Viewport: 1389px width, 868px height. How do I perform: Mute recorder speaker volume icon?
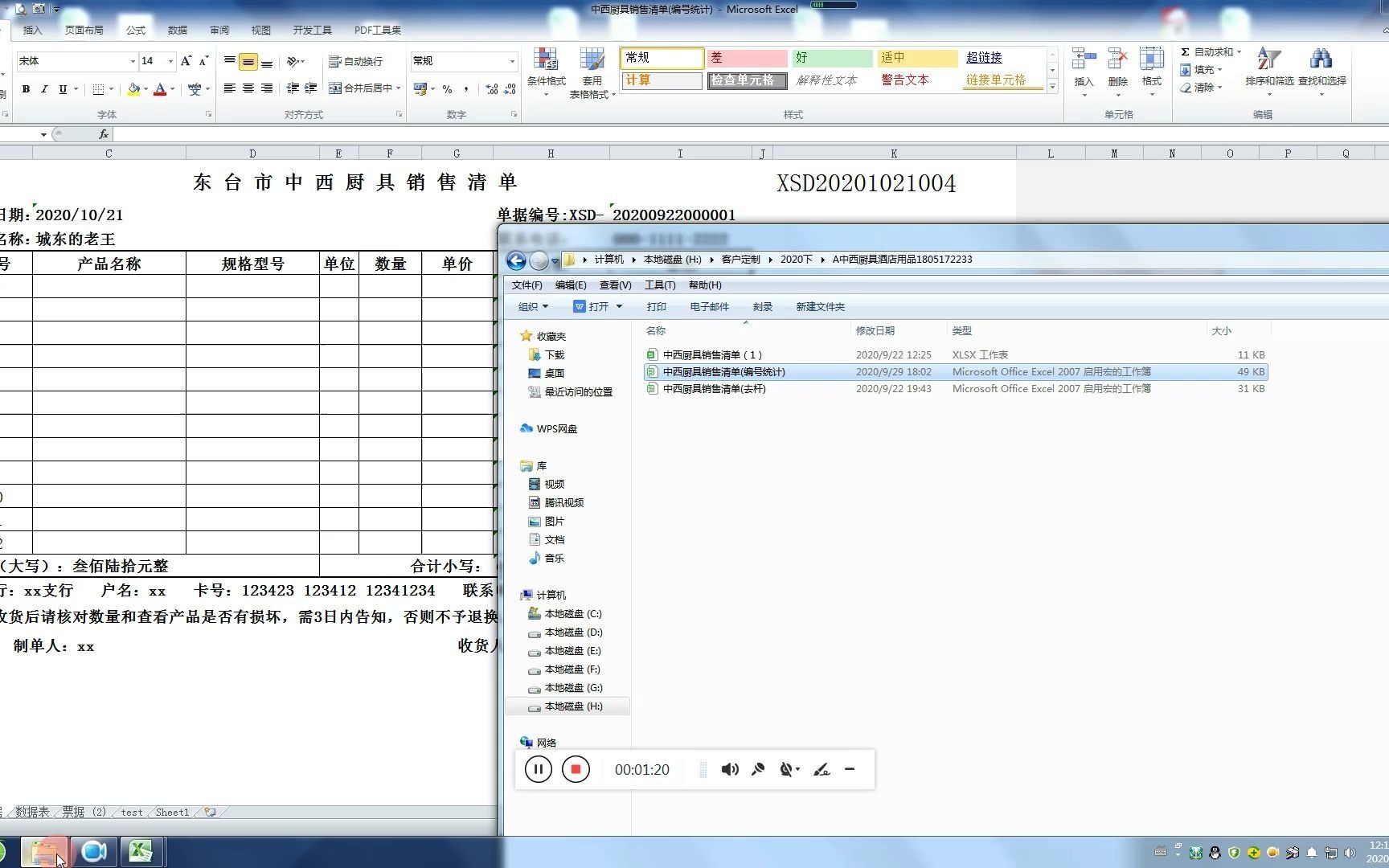coord(729,770)
